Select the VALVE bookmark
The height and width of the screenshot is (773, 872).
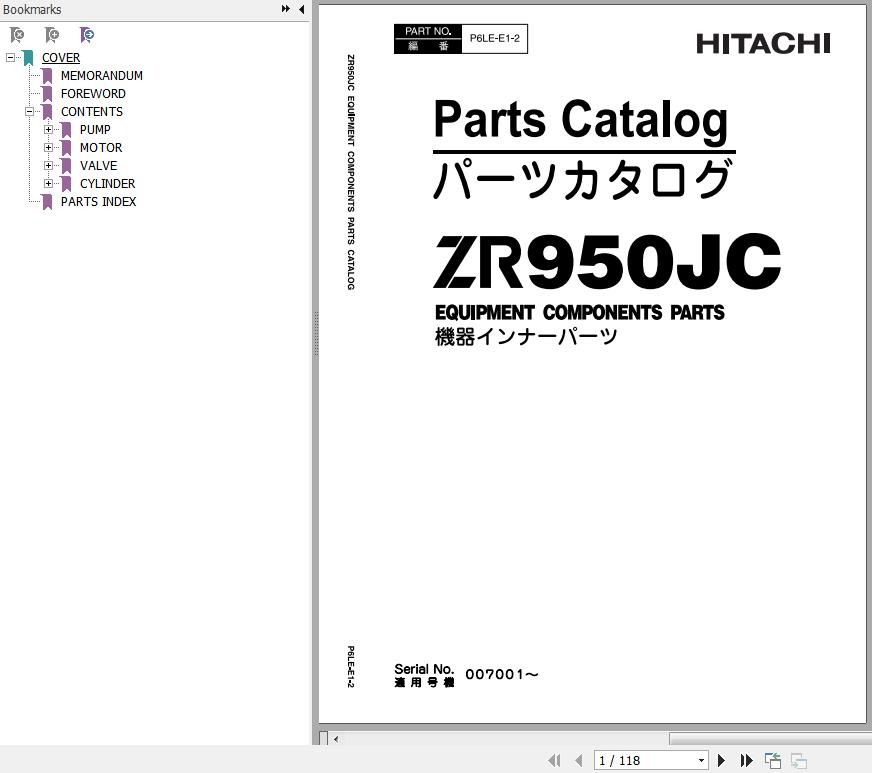pyautogui.click(x=98, y=165)
